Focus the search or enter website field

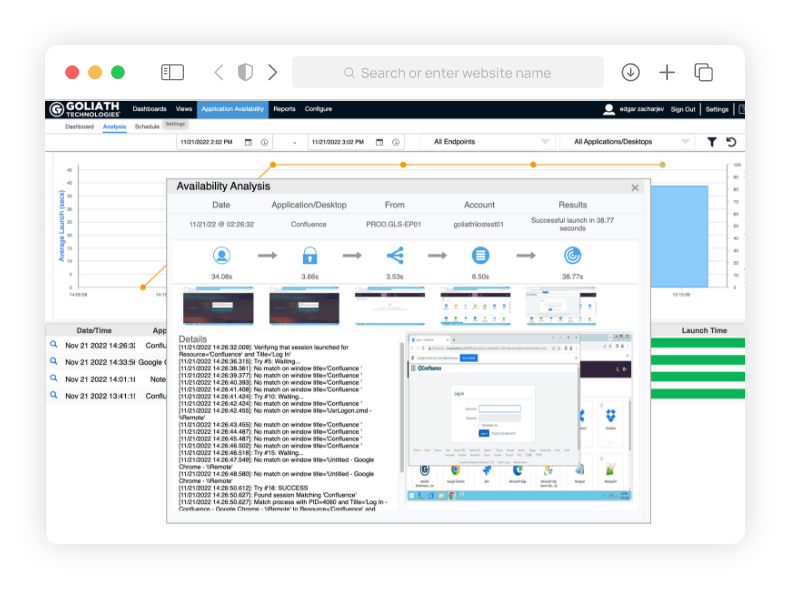pyautogui.click(x=447, y=73)
